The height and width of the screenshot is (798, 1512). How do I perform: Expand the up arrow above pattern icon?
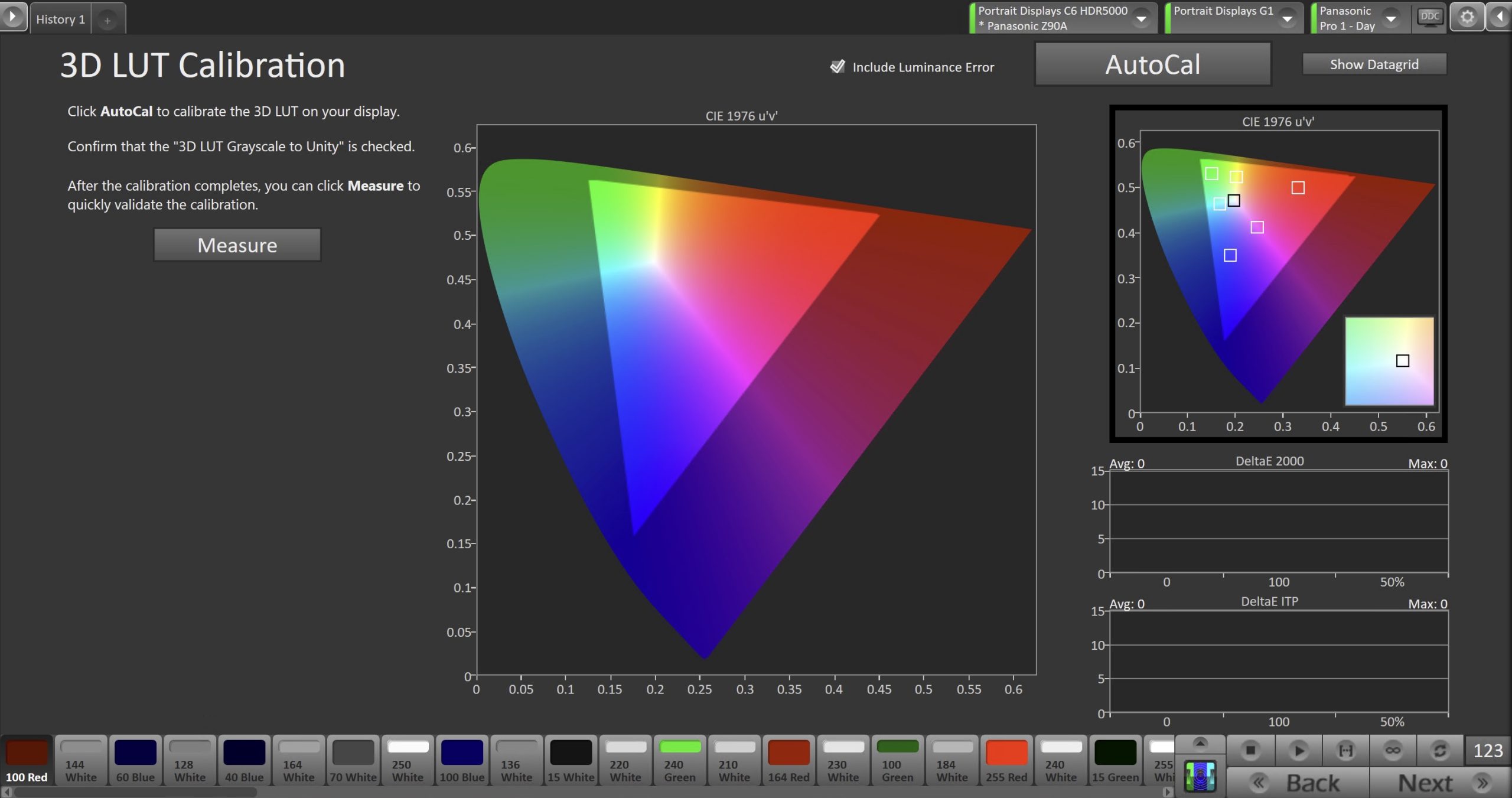click(x=1200, y=742)
